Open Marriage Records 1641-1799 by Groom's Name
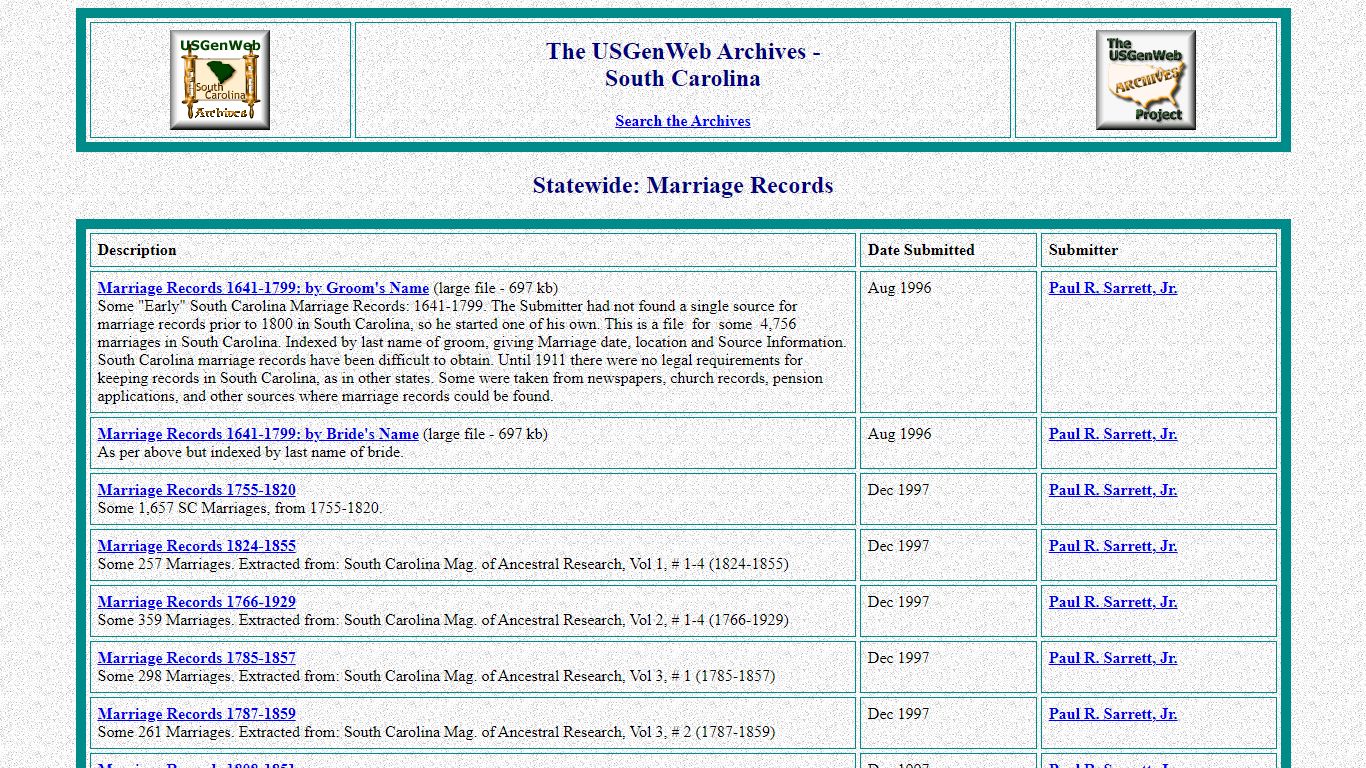1366x768 pixels. tap(263, 288)
